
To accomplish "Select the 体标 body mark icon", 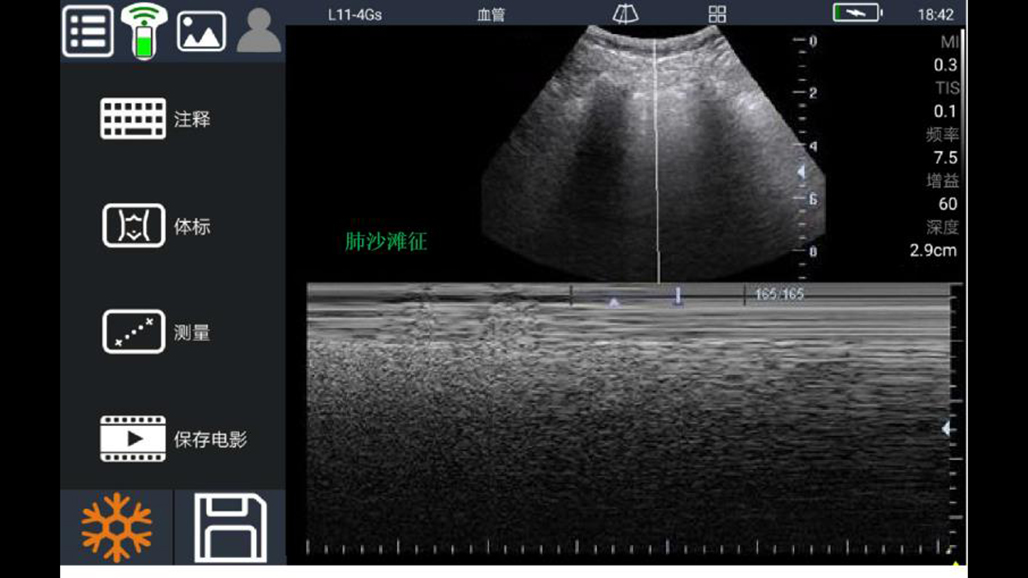I will point(133,226).
